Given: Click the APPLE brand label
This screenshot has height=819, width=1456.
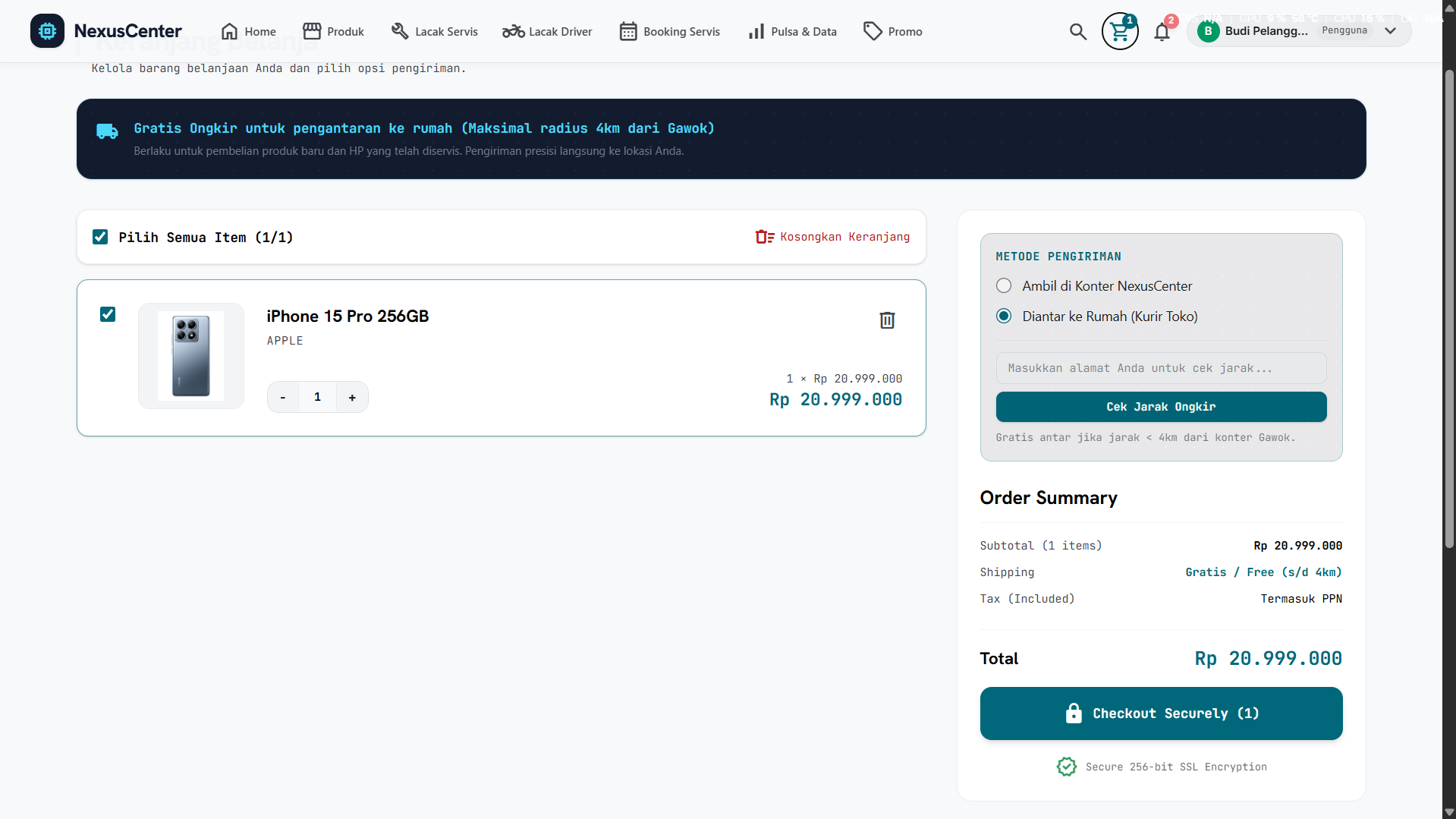Looking at the screenshot, I should coord(285,341).
